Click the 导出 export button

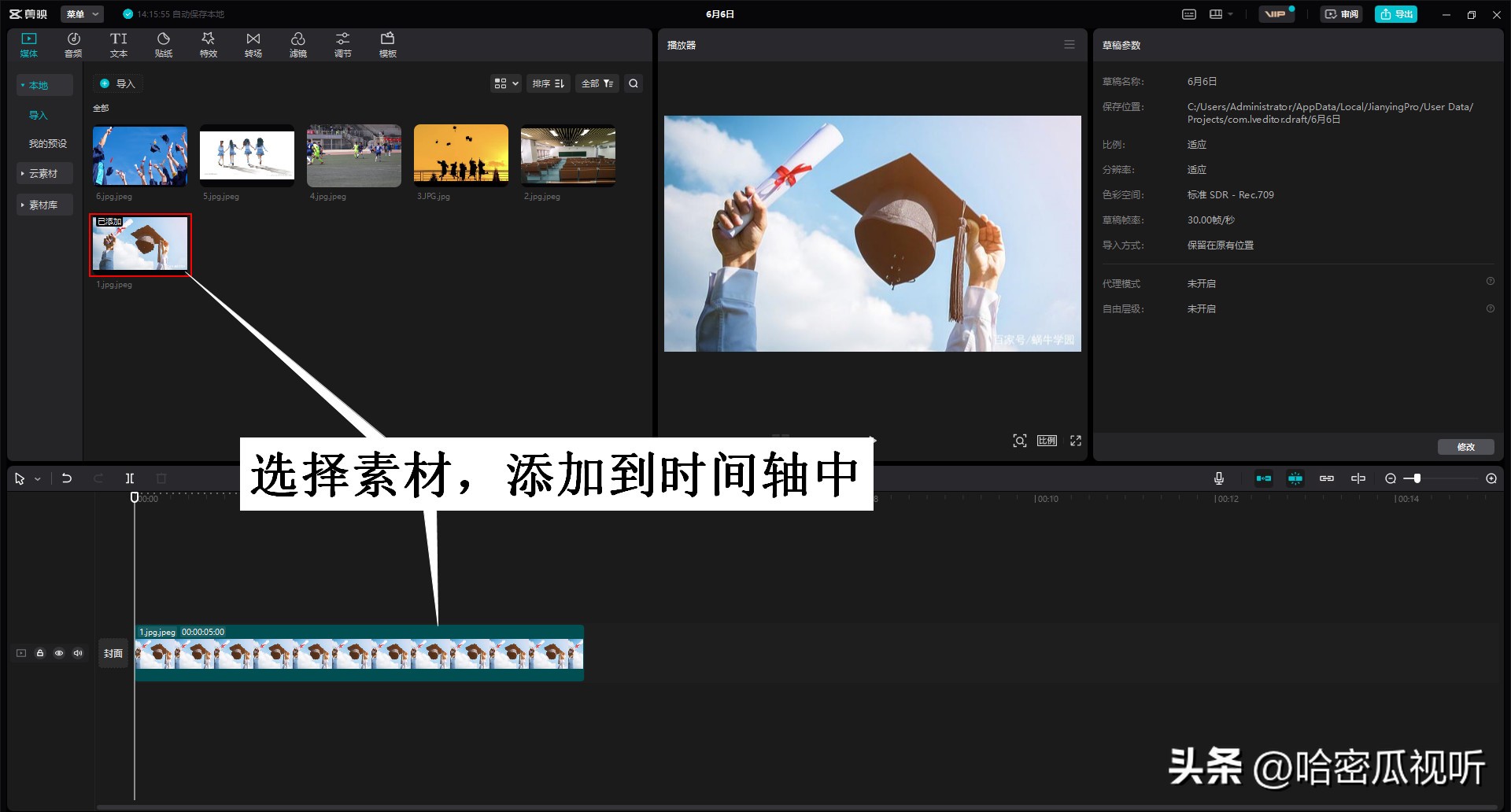[1395, 13]
